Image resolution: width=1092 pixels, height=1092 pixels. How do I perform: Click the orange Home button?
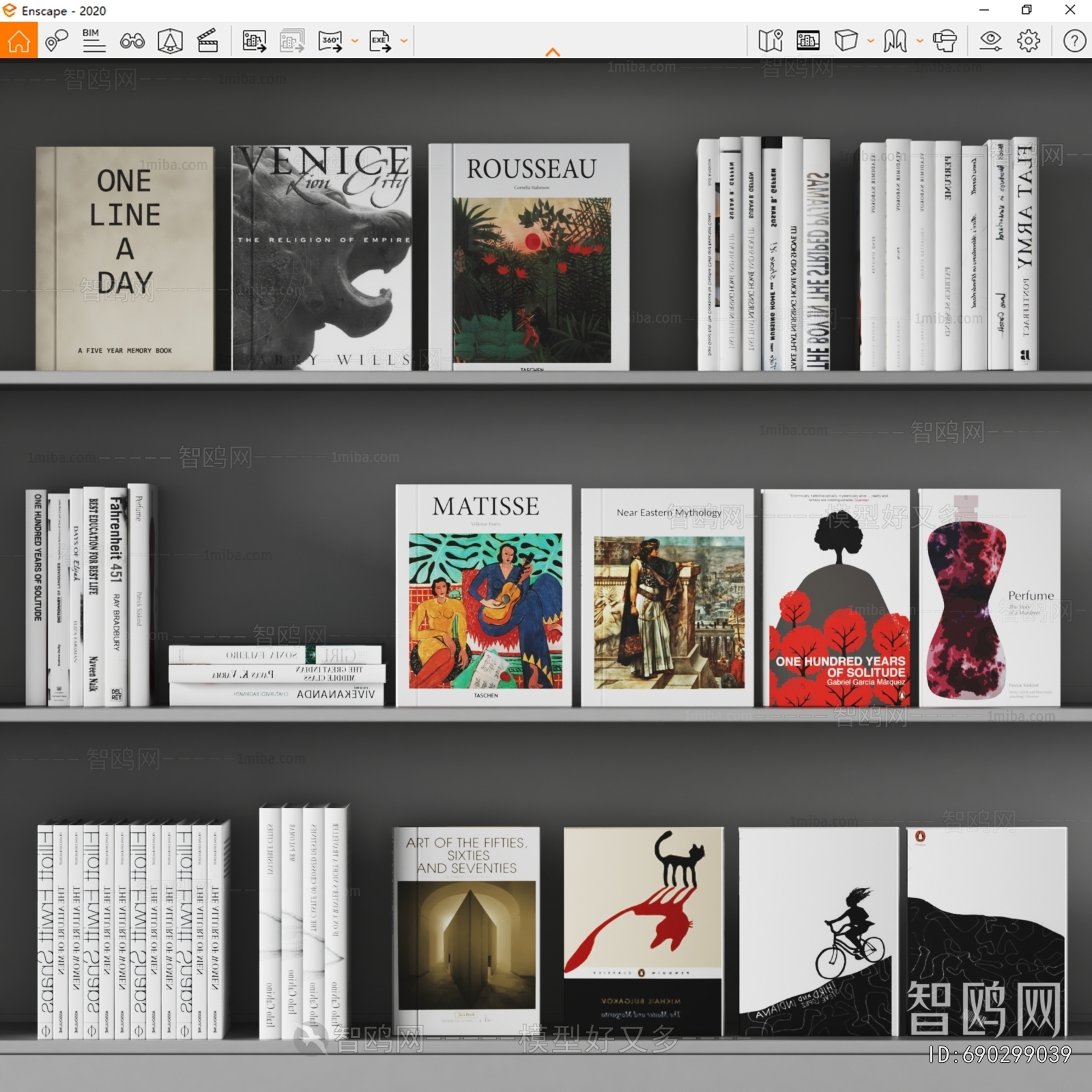(18, 40)
